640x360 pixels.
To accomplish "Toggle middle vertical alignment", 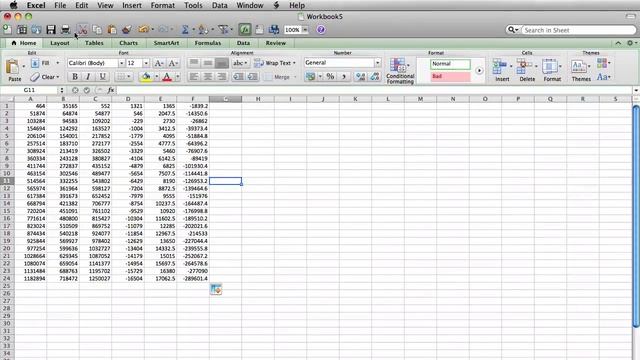I will 208,63.
